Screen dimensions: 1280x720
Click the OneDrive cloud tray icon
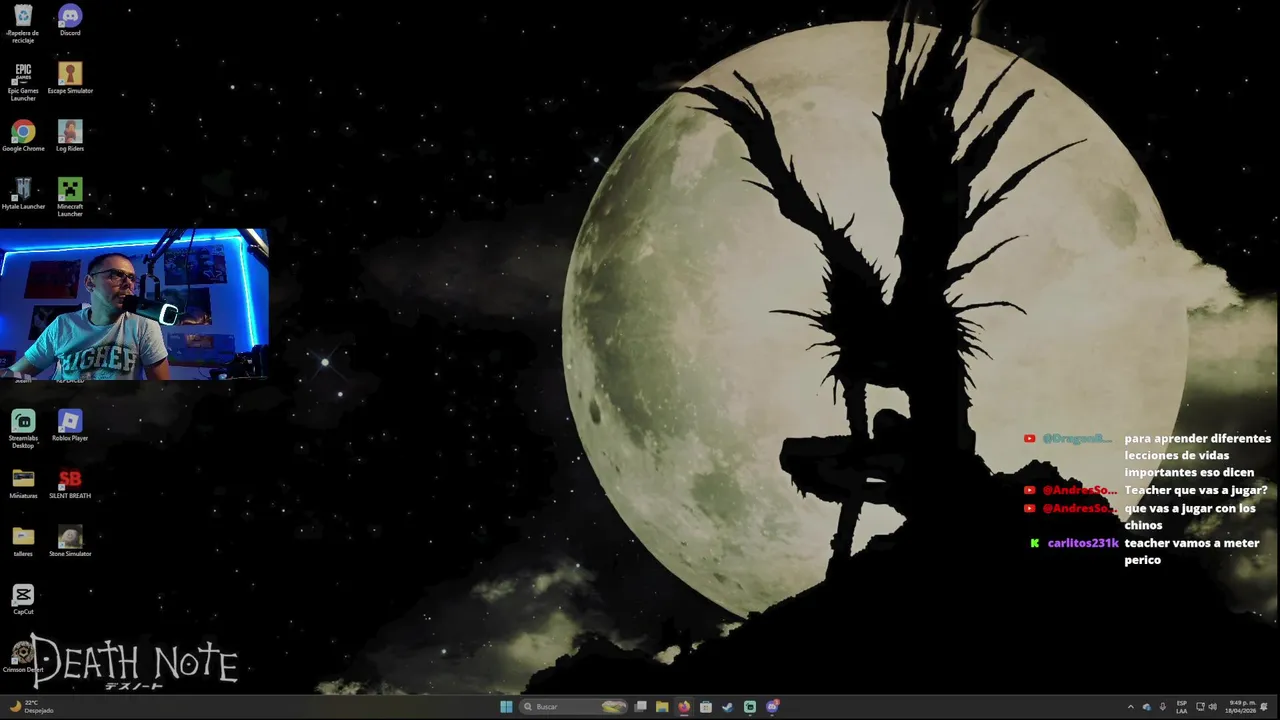pyautogui.click(x=1147, y=707)
